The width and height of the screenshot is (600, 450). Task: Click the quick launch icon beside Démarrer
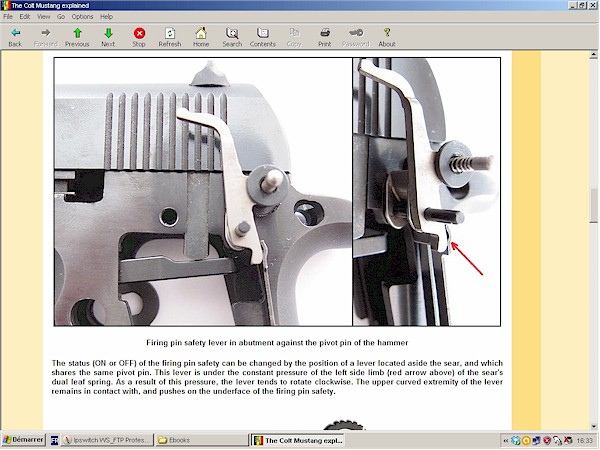pyautogui.click(x=54, y=440)
